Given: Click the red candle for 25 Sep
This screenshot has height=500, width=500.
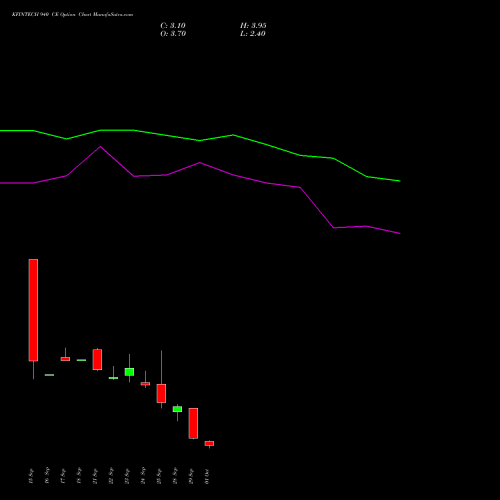Looking at the screenshot, I should 161,393.
